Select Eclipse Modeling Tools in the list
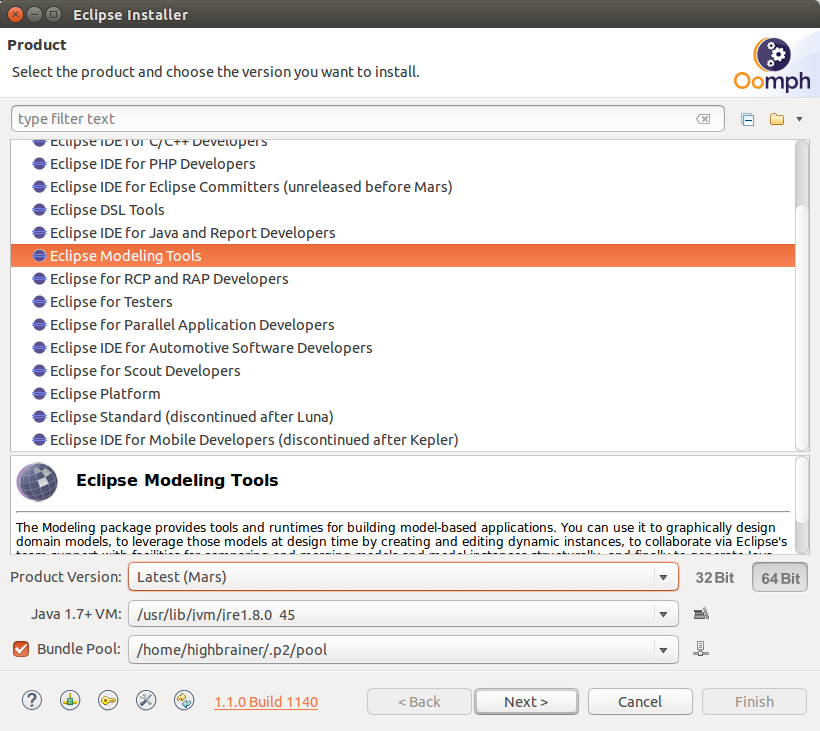820x731 pixels. coord(403,256)
